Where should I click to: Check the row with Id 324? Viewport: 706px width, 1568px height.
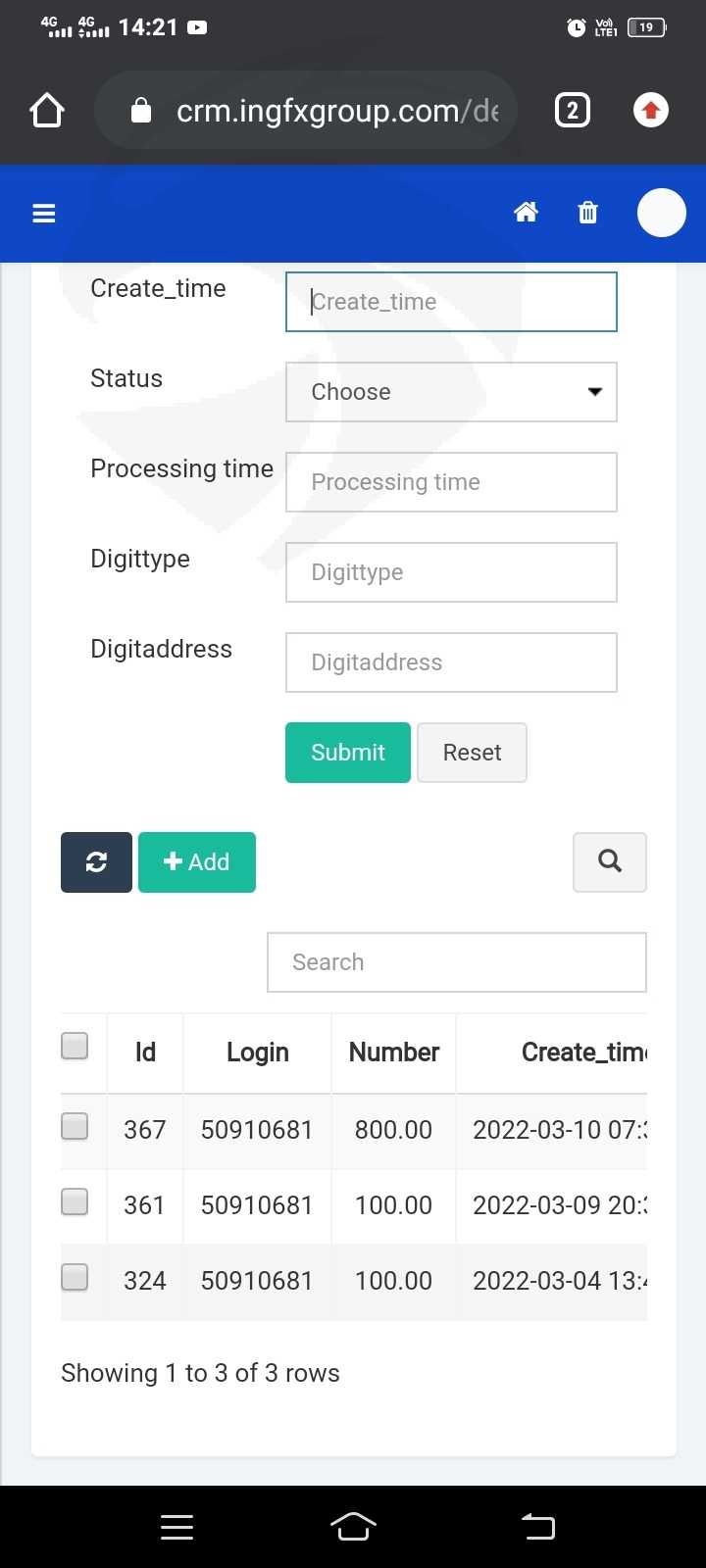(x=75, y=1277)
